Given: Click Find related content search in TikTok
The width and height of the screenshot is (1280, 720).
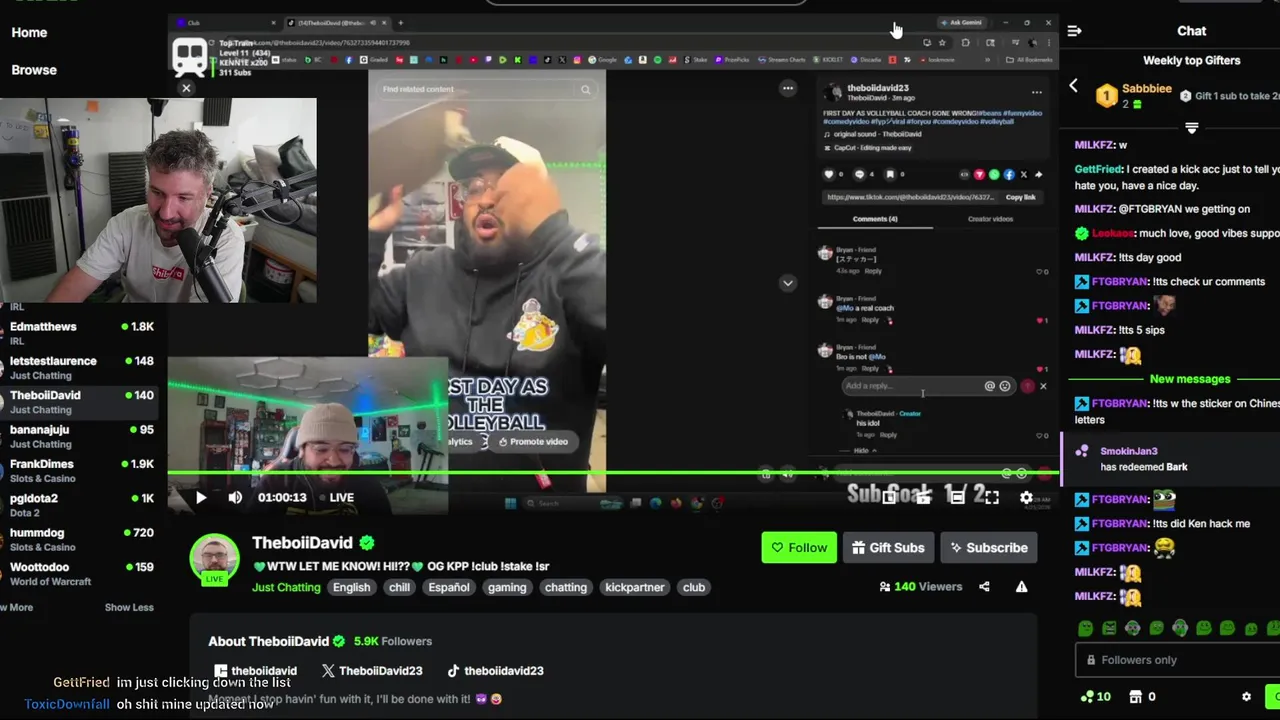Looking at the screenshot, I should point(486,89).
